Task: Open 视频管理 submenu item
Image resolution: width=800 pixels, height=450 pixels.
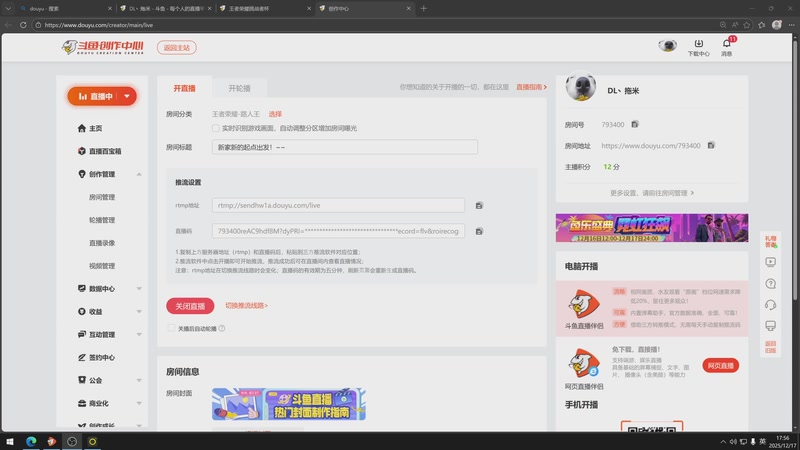Action: [102, 266]
